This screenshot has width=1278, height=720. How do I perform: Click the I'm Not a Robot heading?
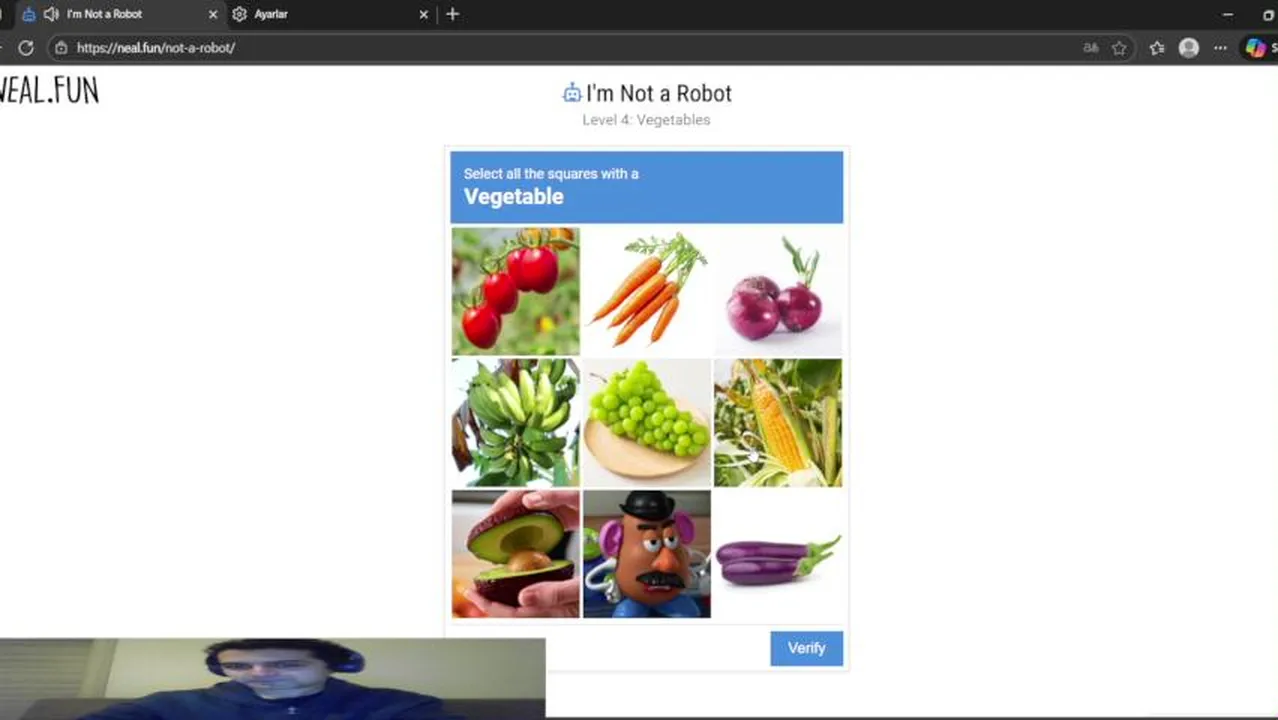click(659, 93)
